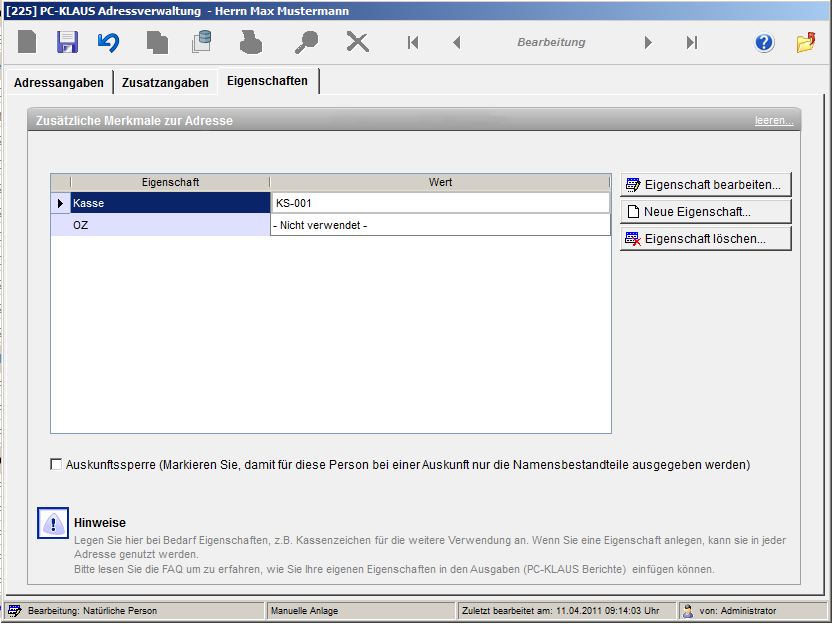Screen dimensions: 832x624
Task: Go to the next record
Action: pyautogui.click(x=648, y=42)
